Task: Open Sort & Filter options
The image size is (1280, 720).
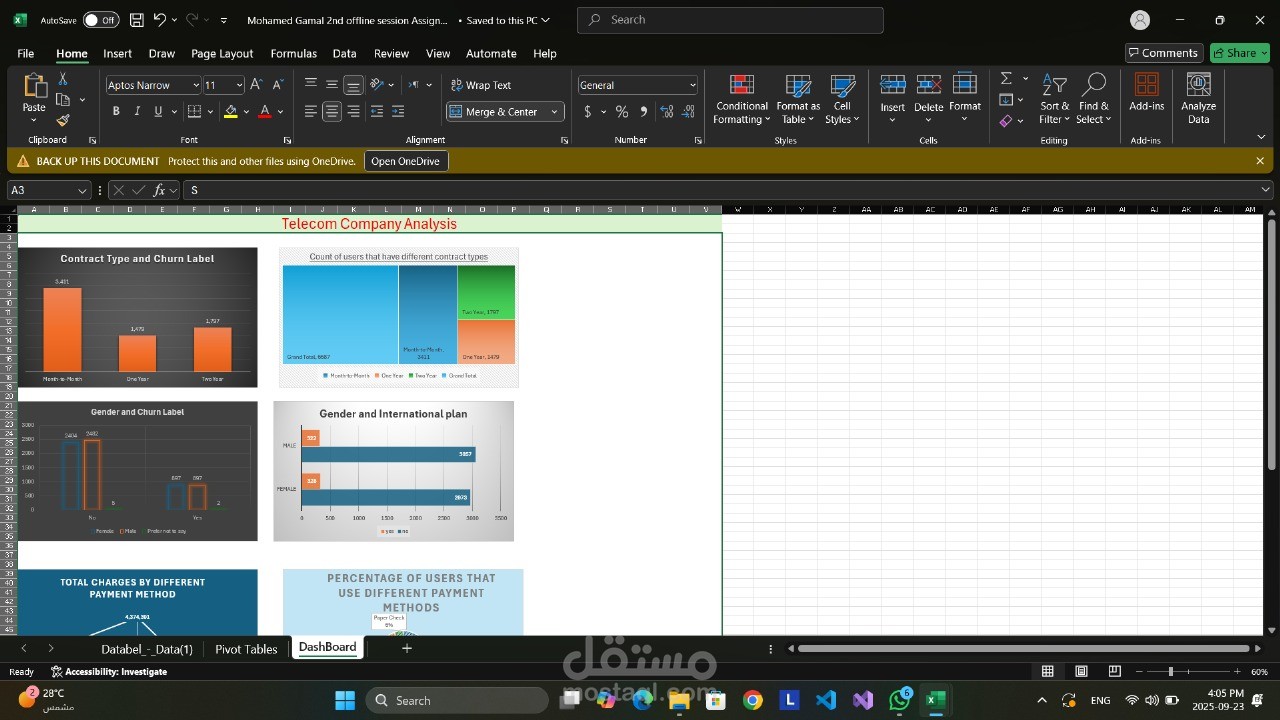Action: point(1054,99)
